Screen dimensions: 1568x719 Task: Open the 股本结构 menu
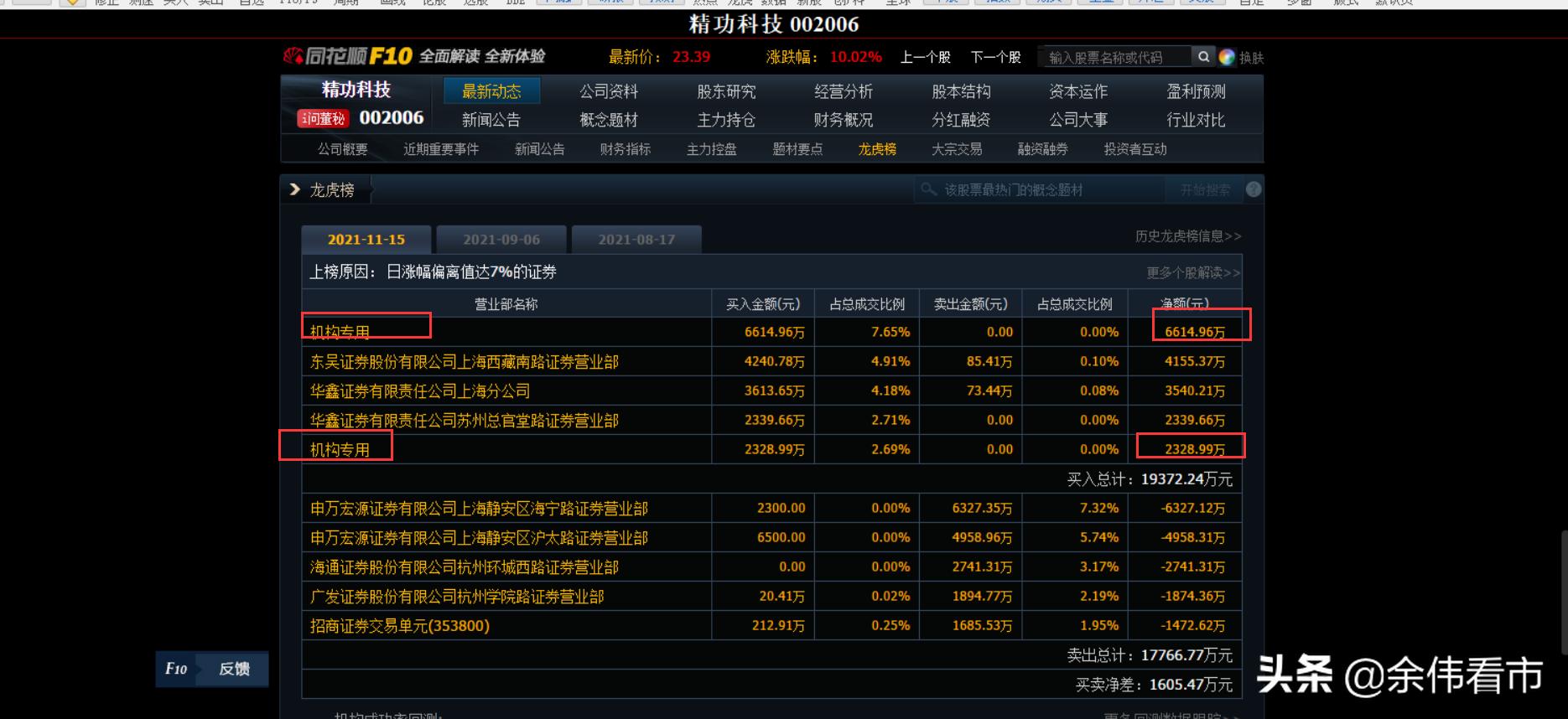(961, 91)
